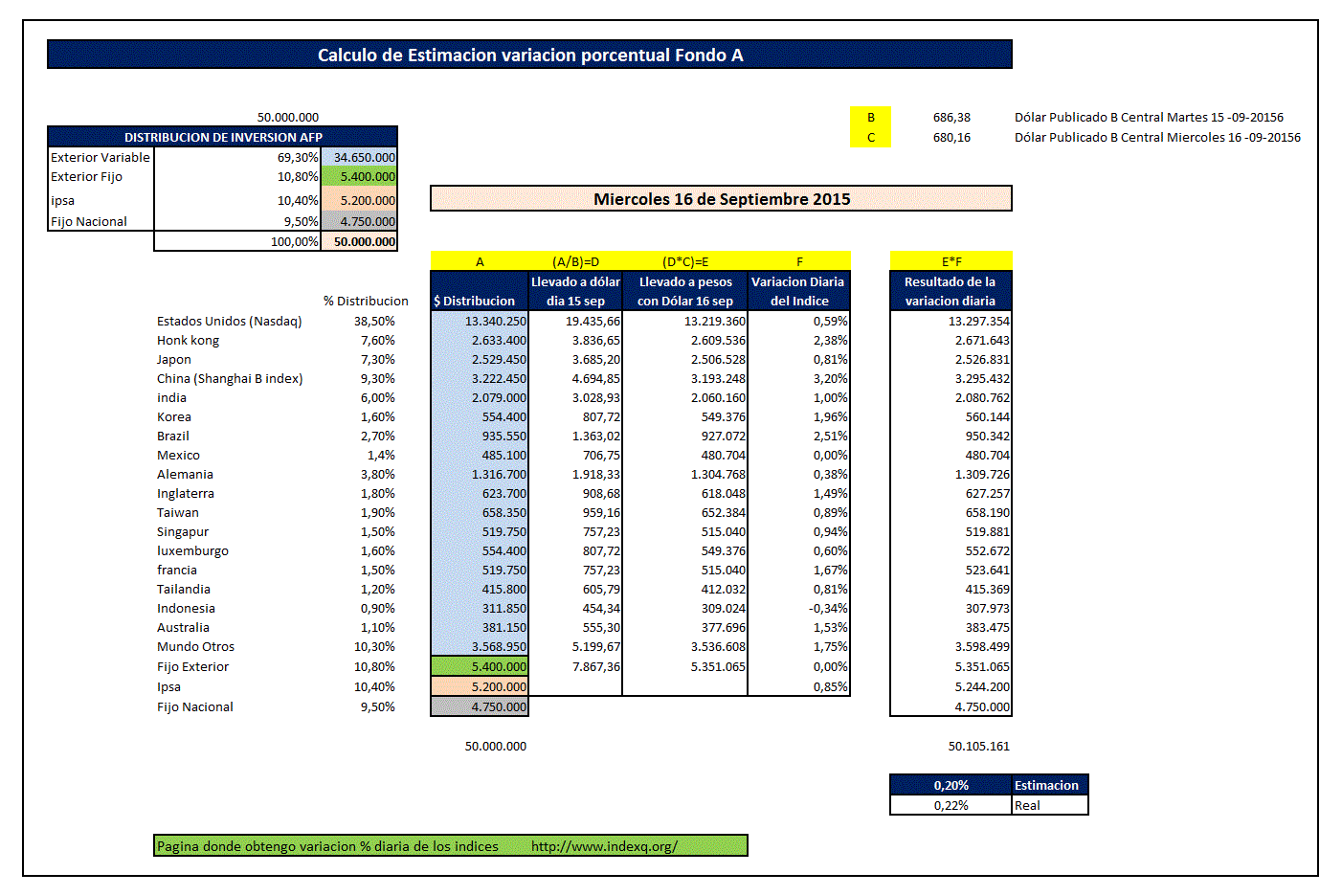The width and height of the screenshot is (1342, 896).
Task: Click the grand total 50.105.161
Action: (x=978, y=747)
